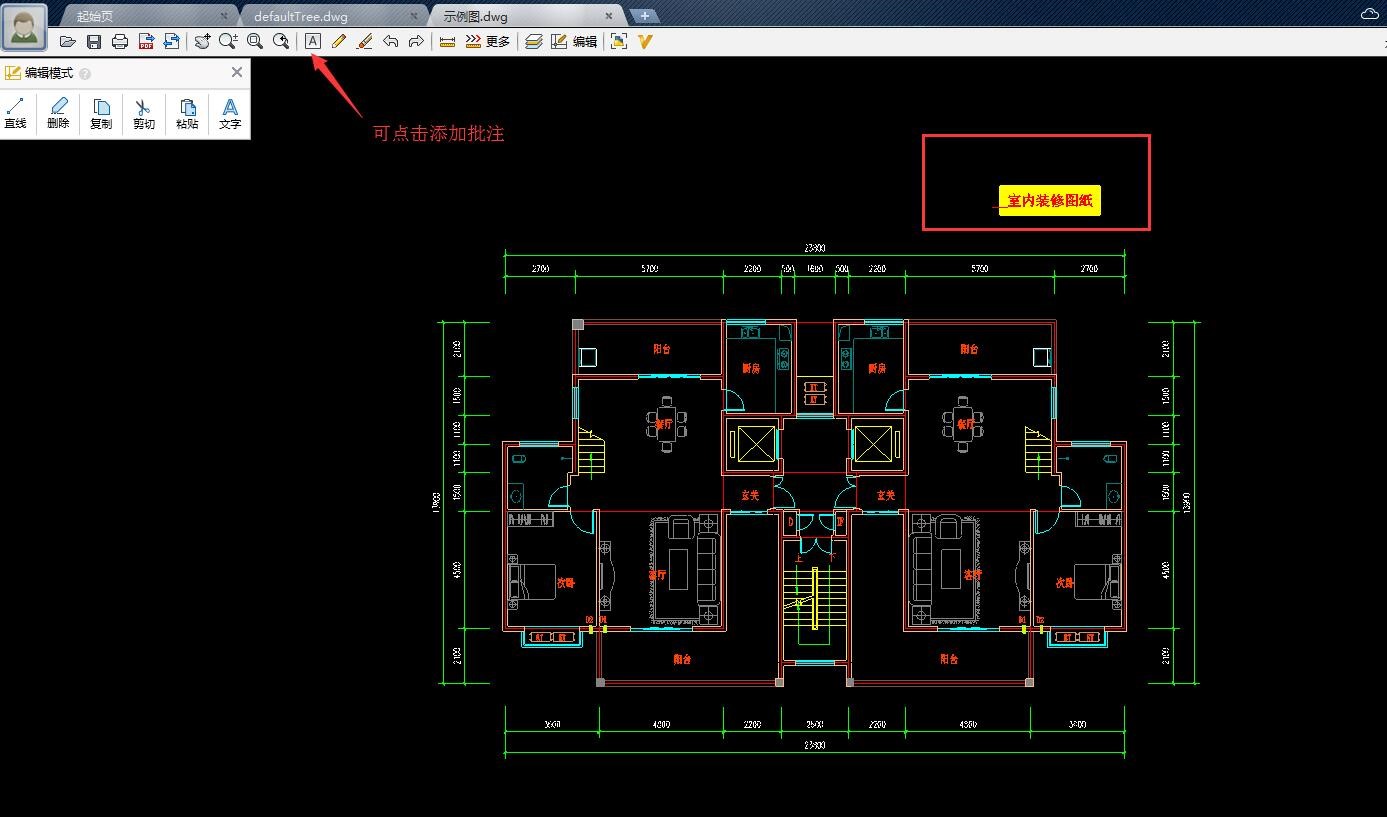Select the 直线 line drawing tool
The image size is (1387, 817).
[15, 112]
